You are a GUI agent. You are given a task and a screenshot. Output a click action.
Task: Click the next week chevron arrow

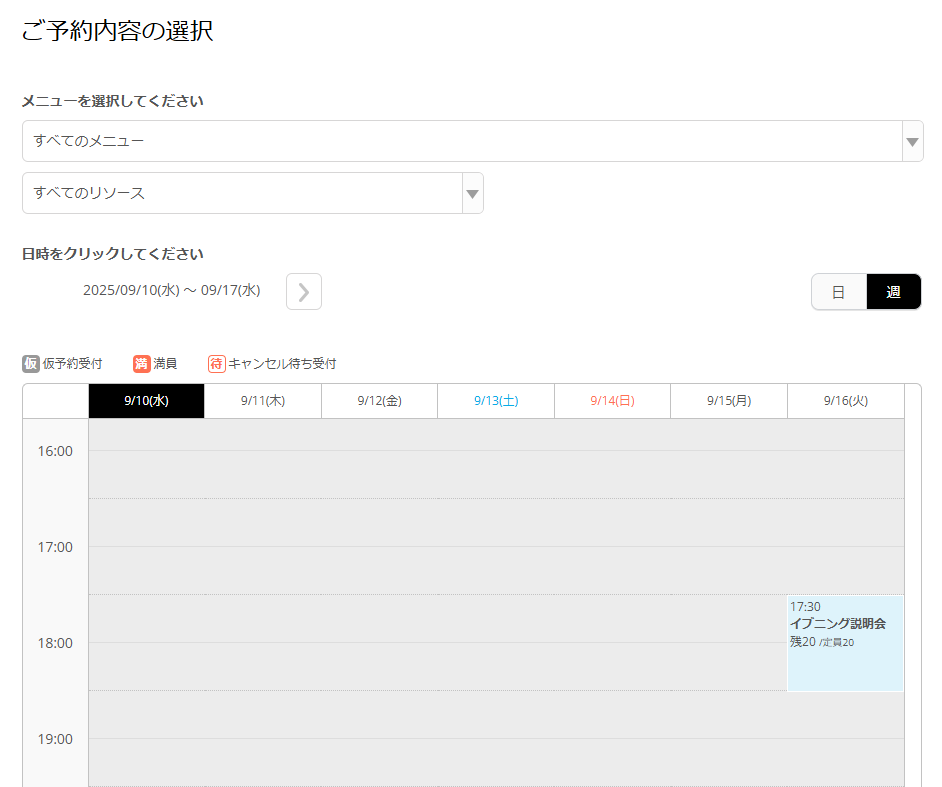(304, 292)
